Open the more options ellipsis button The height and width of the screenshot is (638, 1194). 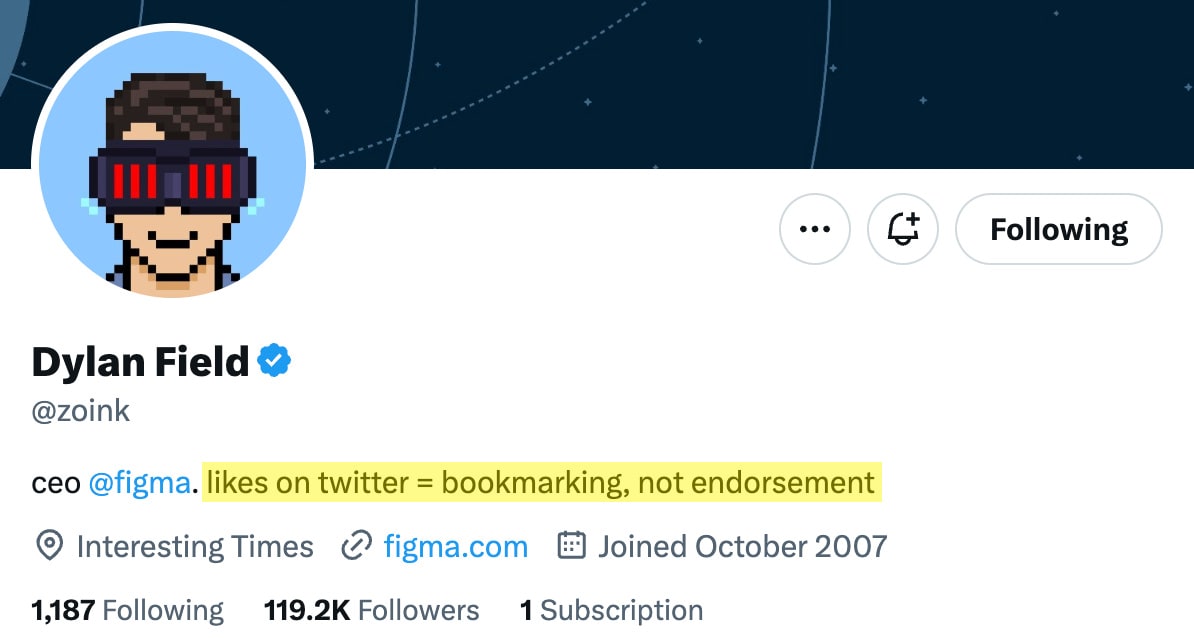[815, 229]
